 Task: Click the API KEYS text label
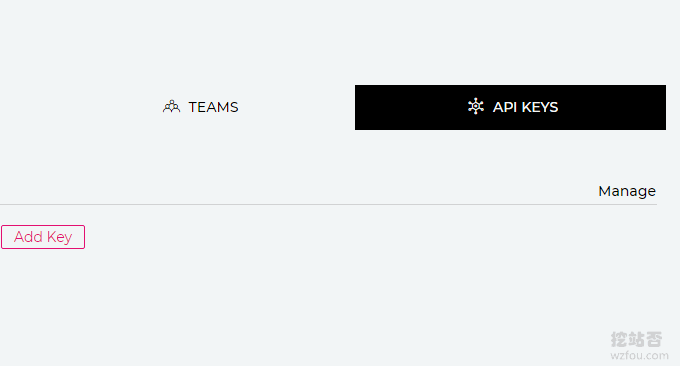click(x=525, y=107)
